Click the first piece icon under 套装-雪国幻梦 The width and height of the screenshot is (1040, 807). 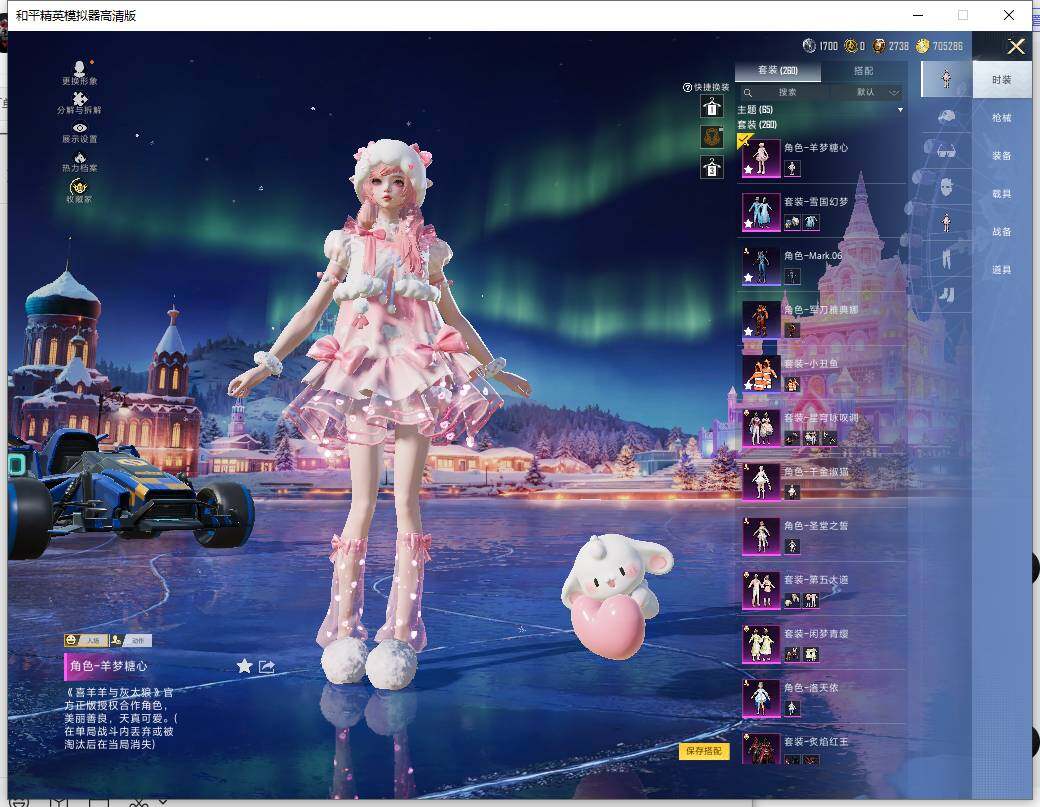(792, 222)
